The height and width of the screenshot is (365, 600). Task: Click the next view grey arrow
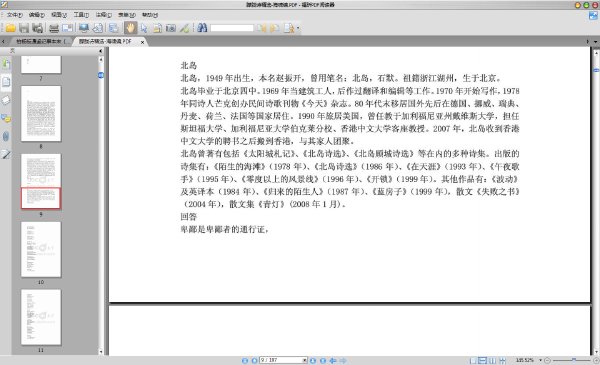[343, 360]
